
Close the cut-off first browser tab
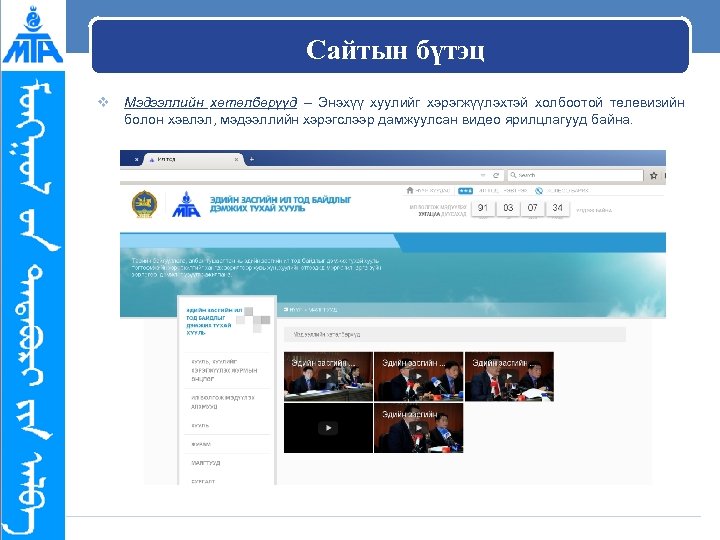(136, 159)
